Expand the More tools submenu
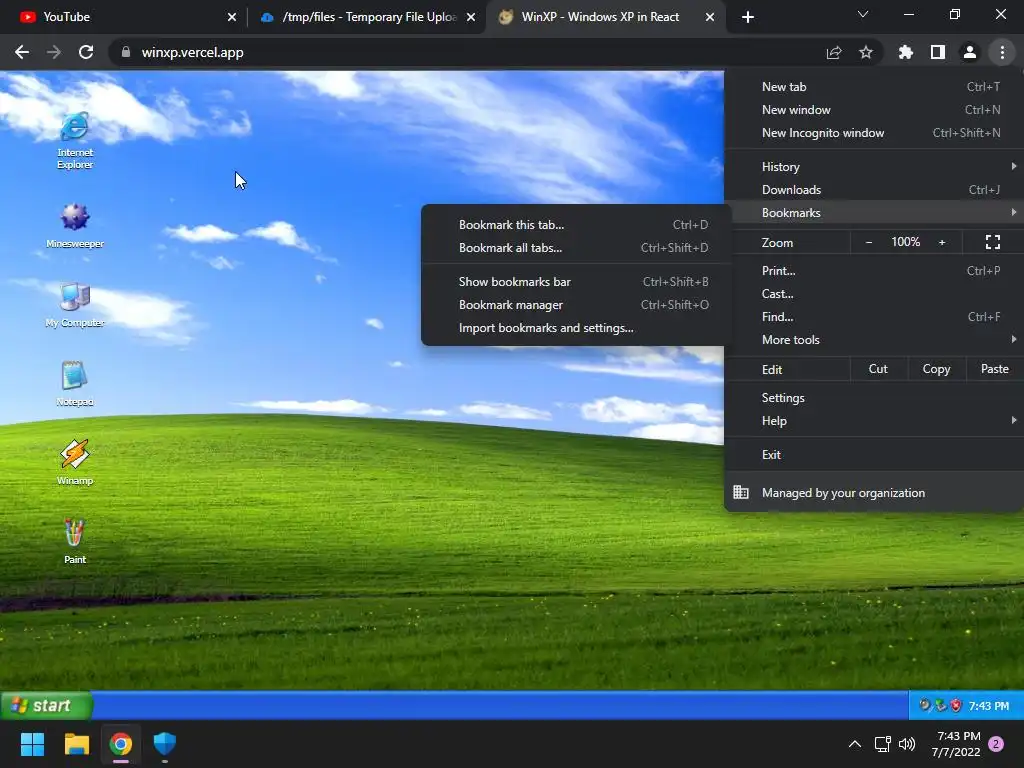Screen dimensions: 1024x768 click(874, 340)
